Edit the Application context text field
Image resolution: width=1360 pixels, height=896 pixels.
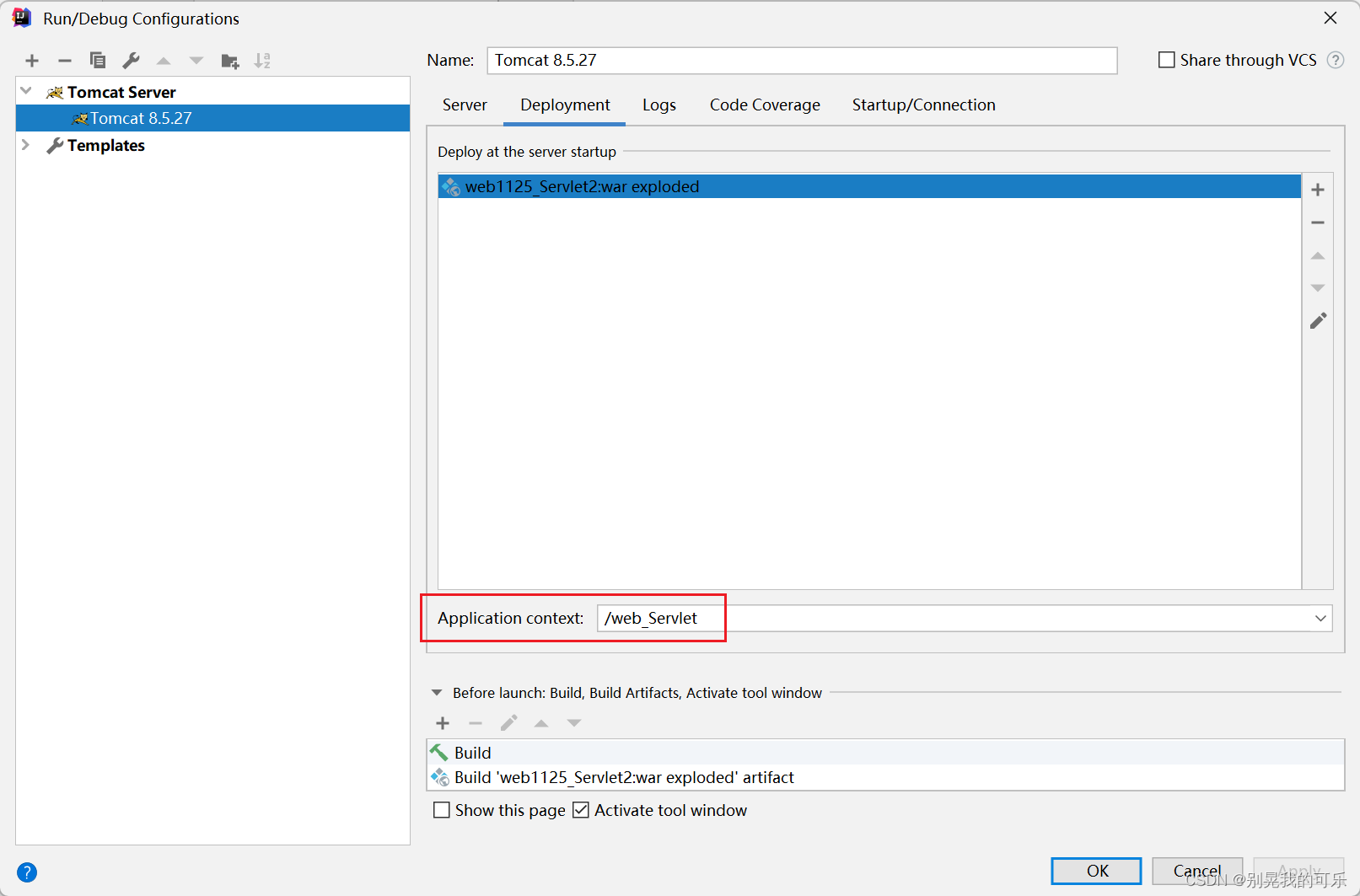(953, 618)
